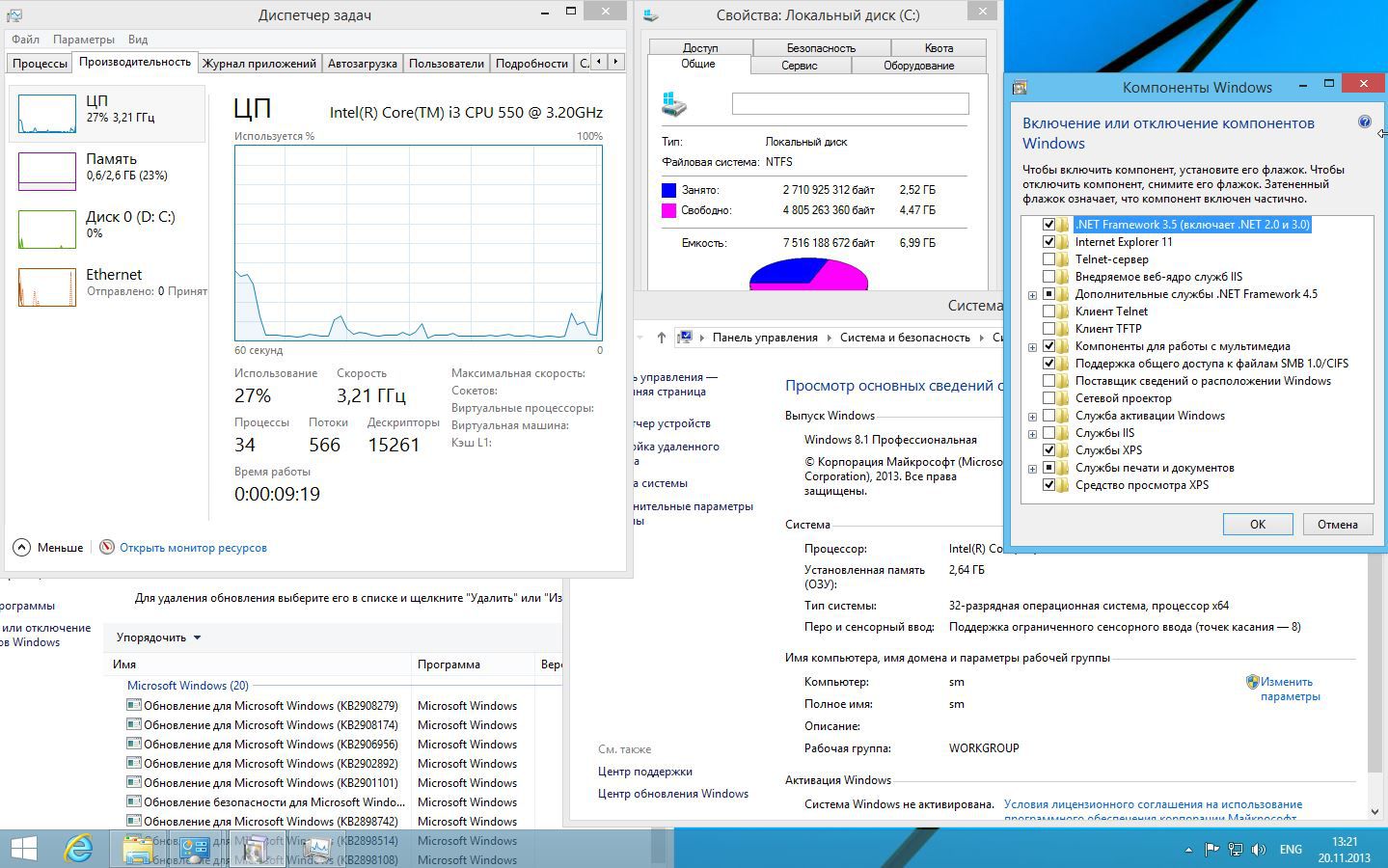Select the Память memory graph item
This screenshot has width=1388, height=868.
pyautogui.click(x=106, y=171)
